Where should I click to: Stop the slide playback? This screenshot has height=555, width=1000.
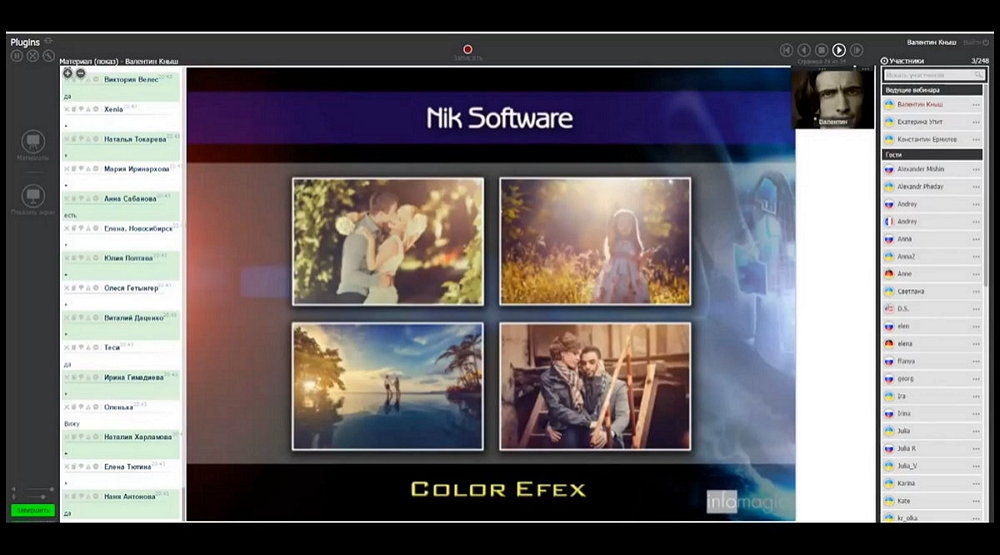821,50
